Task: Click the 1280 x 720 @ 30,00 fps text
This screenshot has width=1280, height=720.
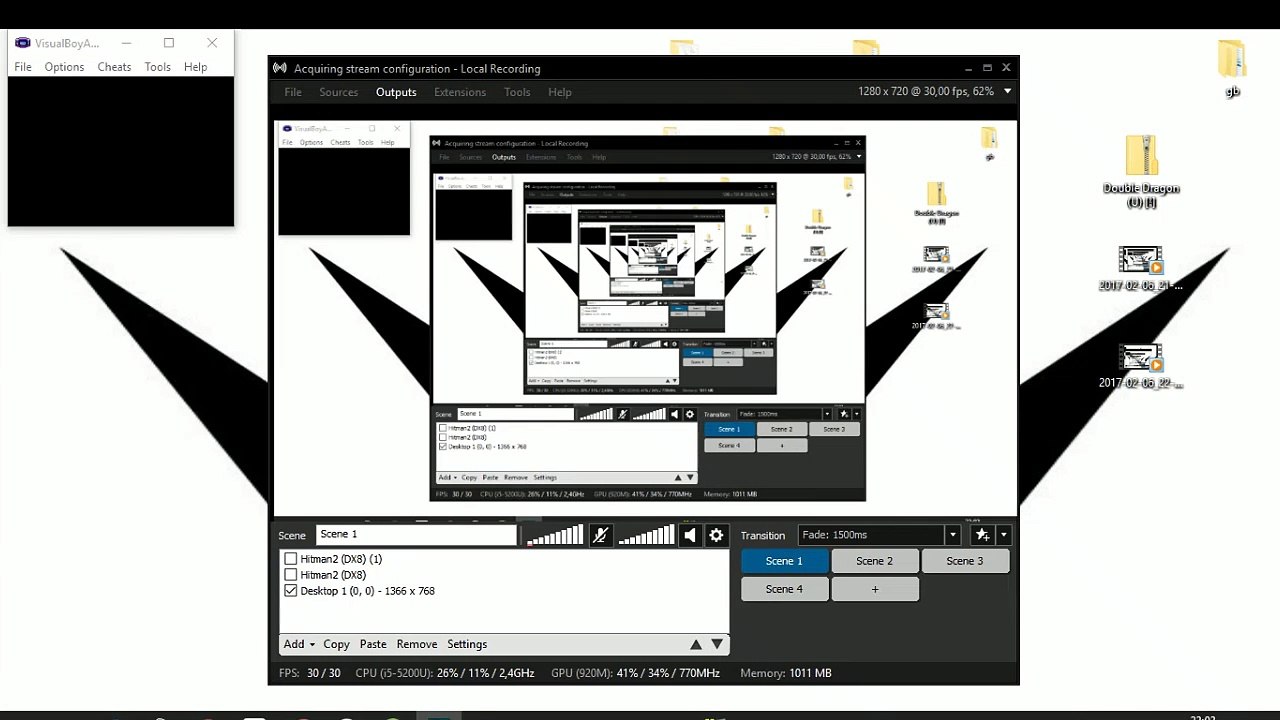Action: pyautogui.click(x=926, y=91)
